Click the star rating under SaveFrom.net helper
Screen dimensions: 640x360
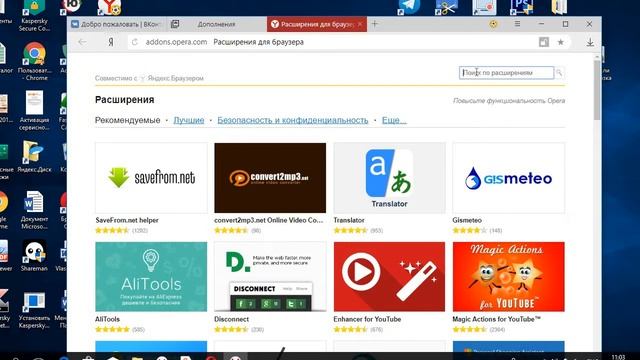(112, 231)
